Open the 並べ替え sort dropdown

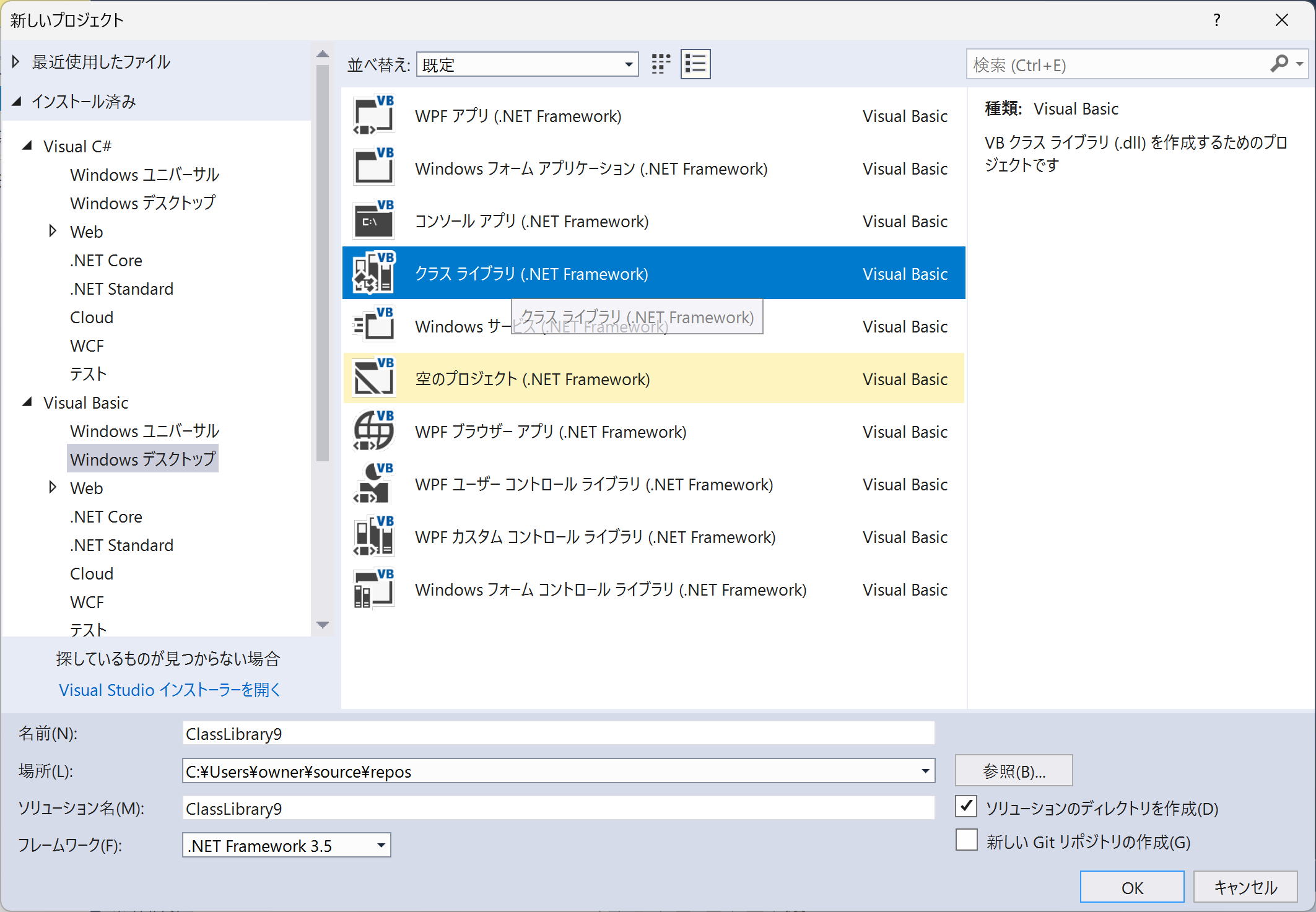tap(528, 64)
